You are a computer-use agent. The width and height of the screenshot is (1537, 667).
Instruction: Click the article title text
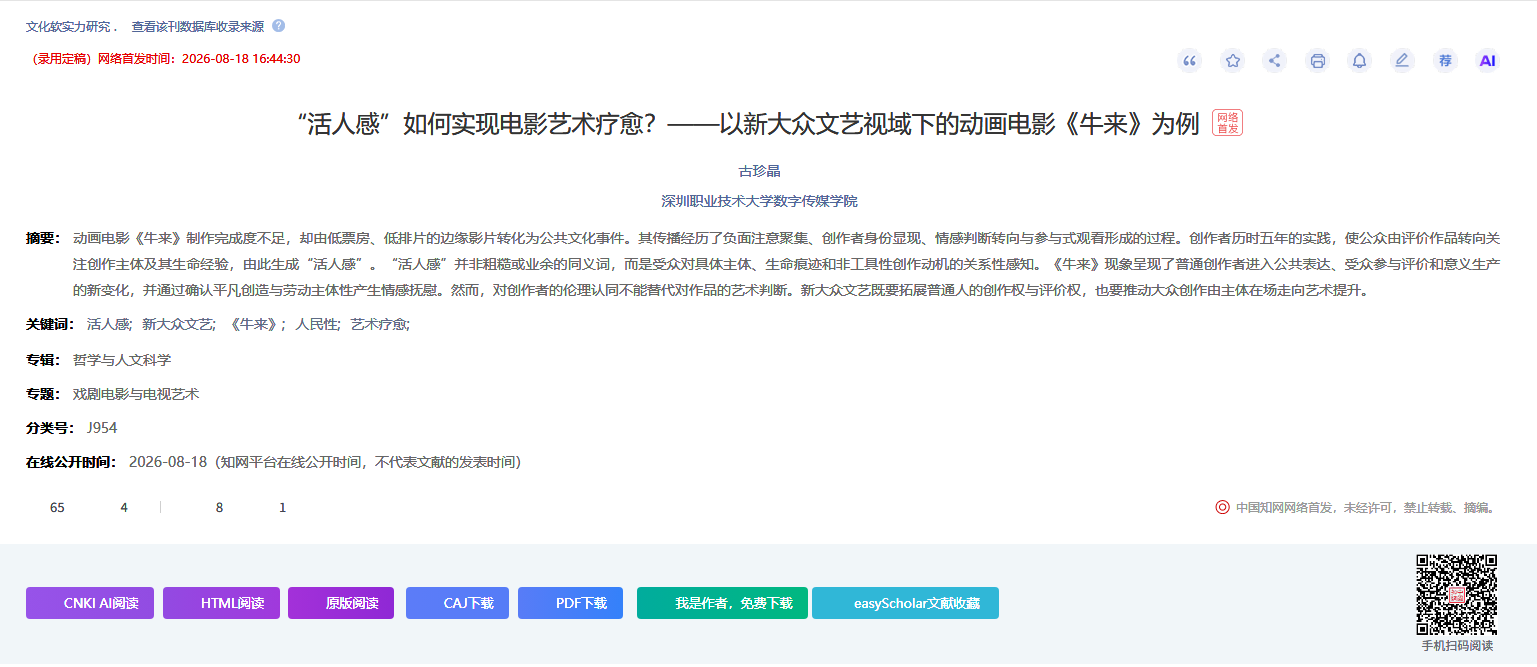click(748, 124)
